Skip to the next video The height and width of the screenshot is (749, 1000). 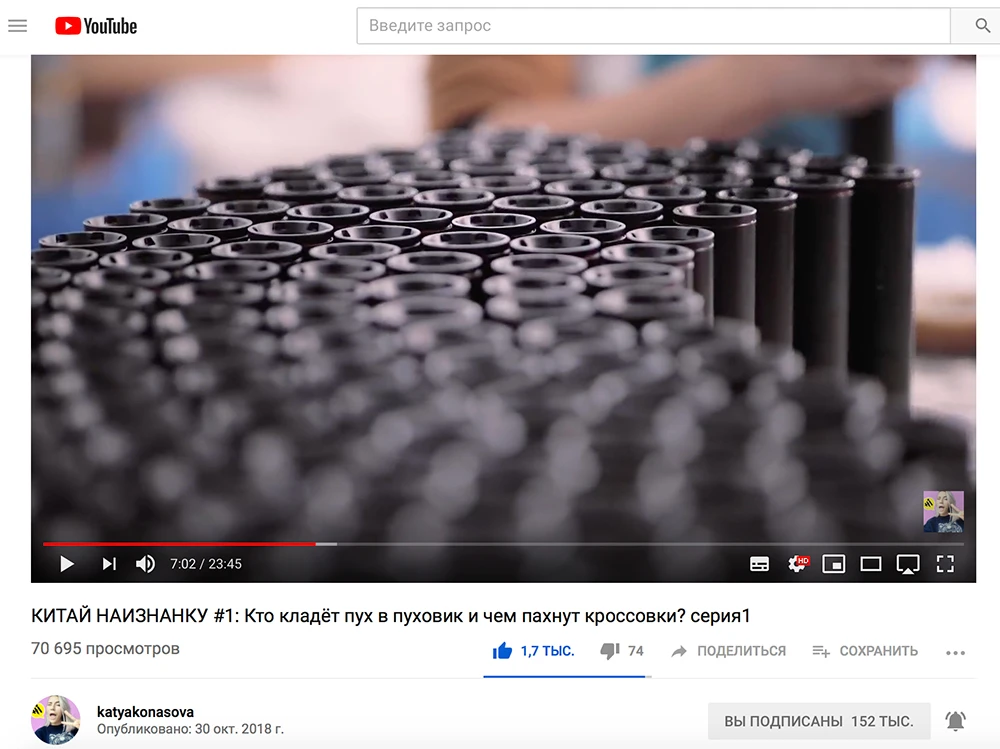109,564
